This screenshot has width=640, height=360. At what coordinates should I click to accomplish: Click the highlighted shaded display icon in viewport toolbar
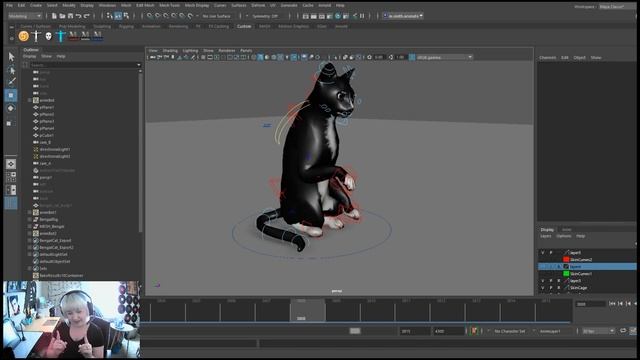click(260, 58)
